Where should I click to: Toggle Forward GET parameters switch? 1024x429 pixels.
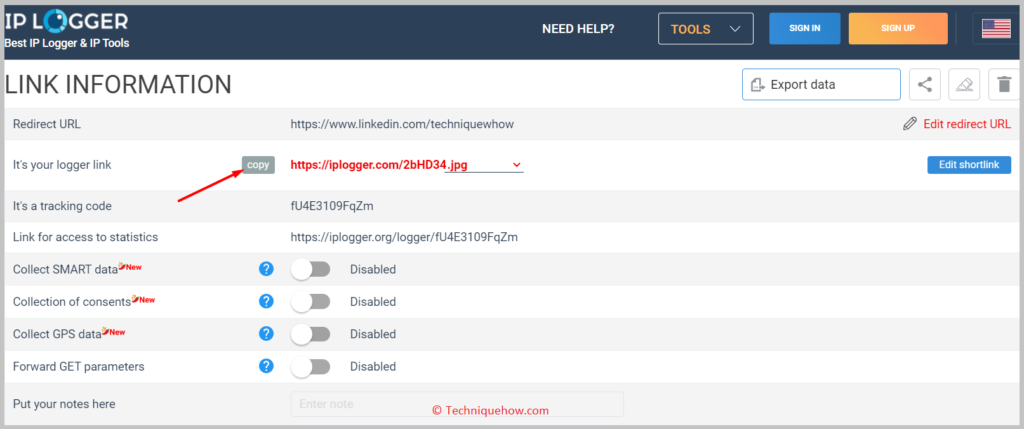[x=310, y=366]
